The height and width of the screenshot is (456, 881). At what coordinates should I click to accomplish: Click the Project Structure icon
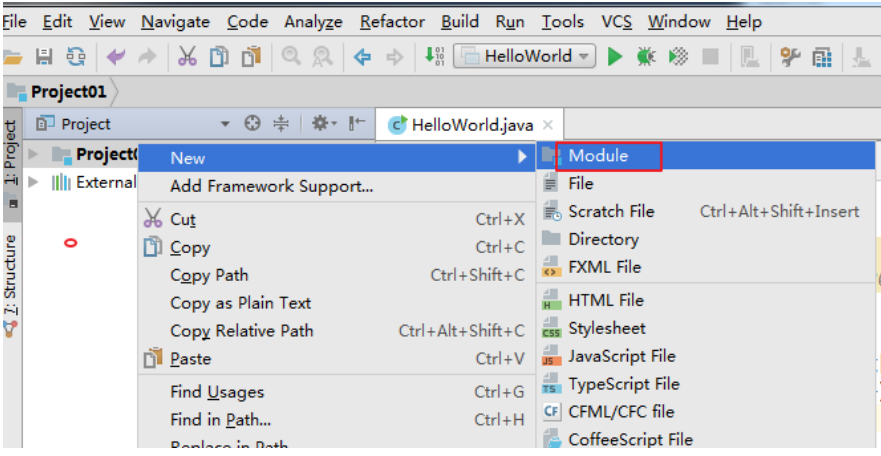(822, 57)
